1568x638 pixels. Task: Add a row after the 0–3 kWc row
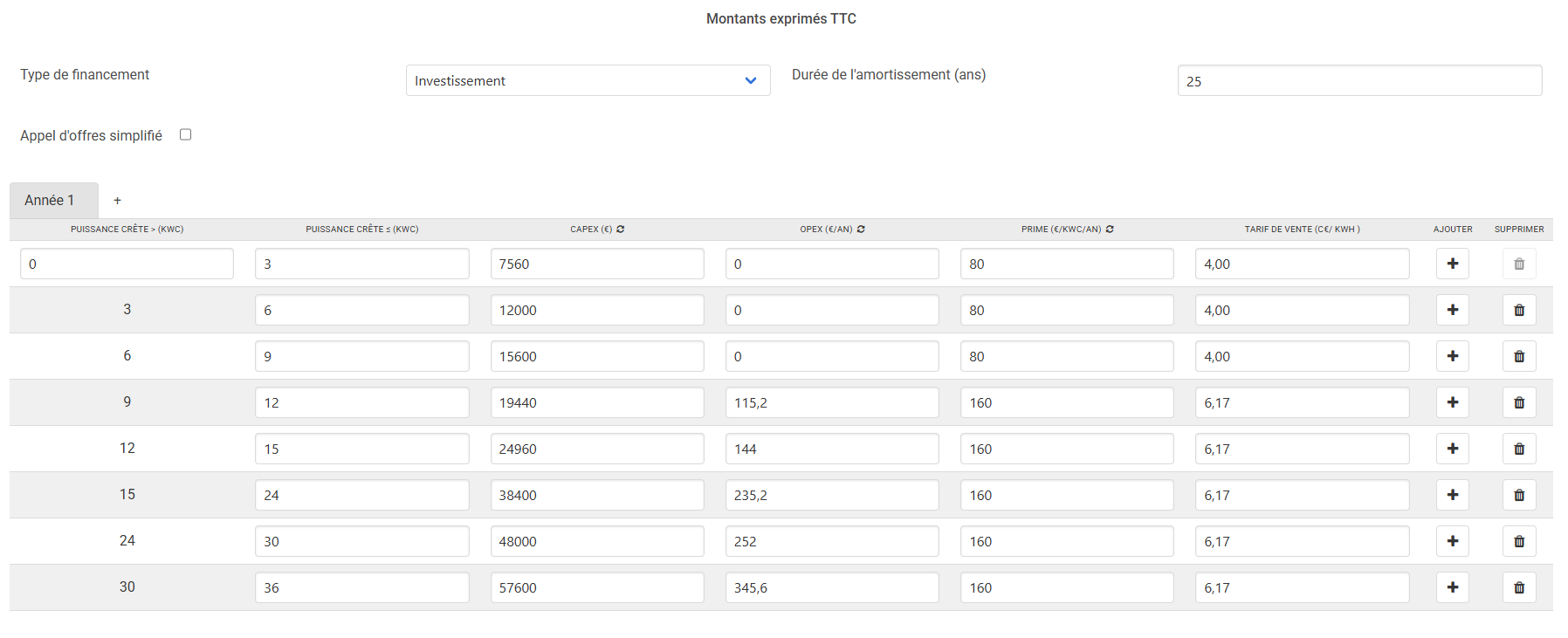(1452, 264)
